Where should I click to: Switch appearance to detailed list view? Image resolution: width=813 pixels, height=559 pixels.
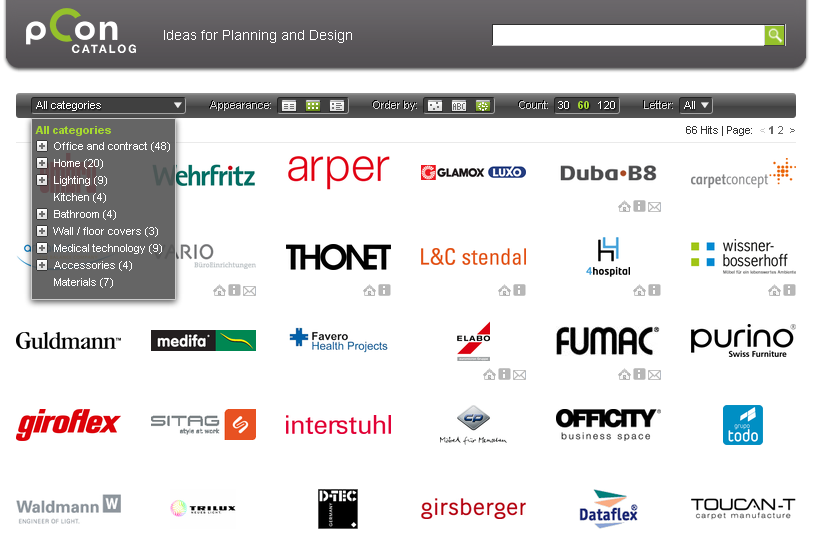pyautogui.click(x=337, y=106)
